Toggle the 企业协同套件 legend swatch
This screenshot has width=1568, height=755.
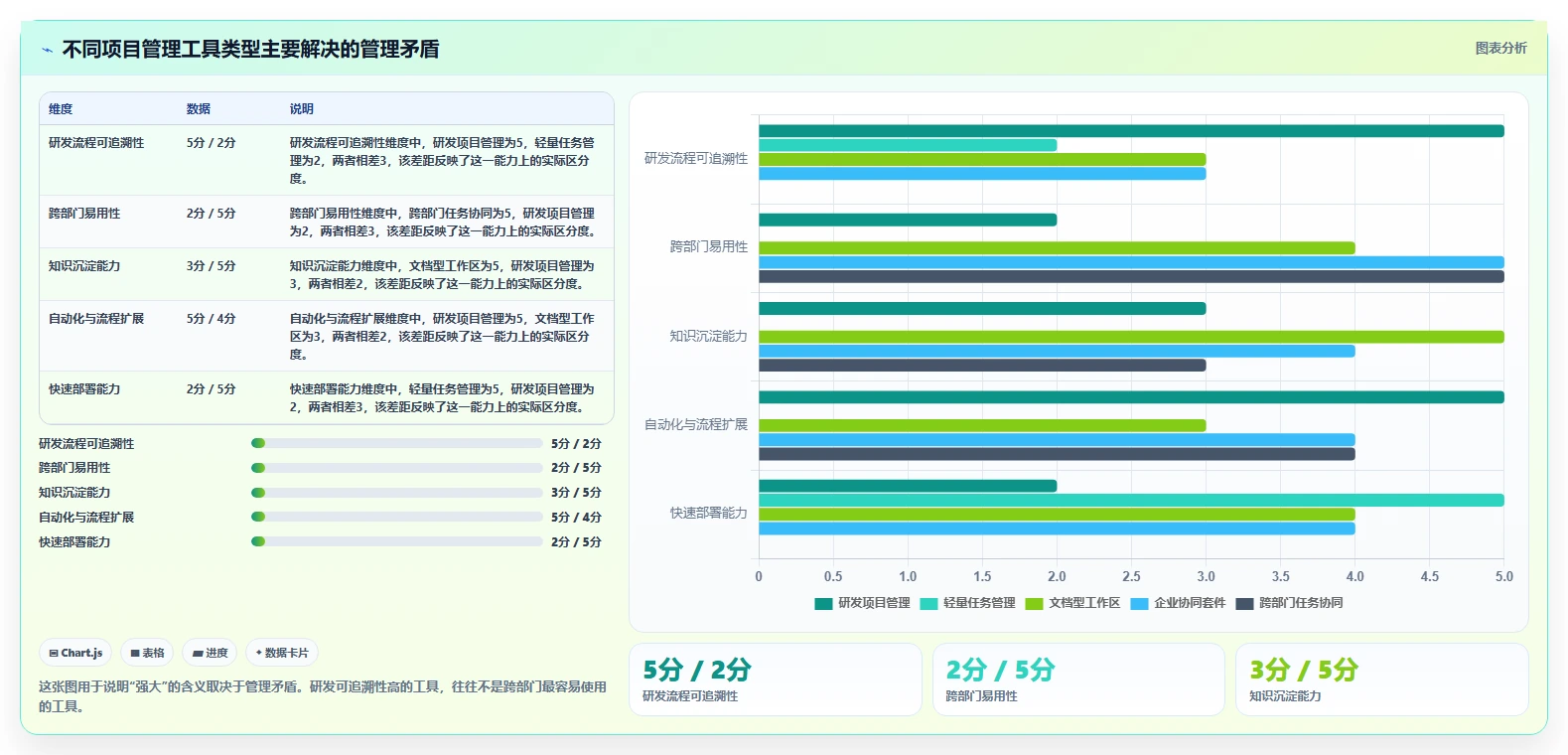coord(1139,603)
